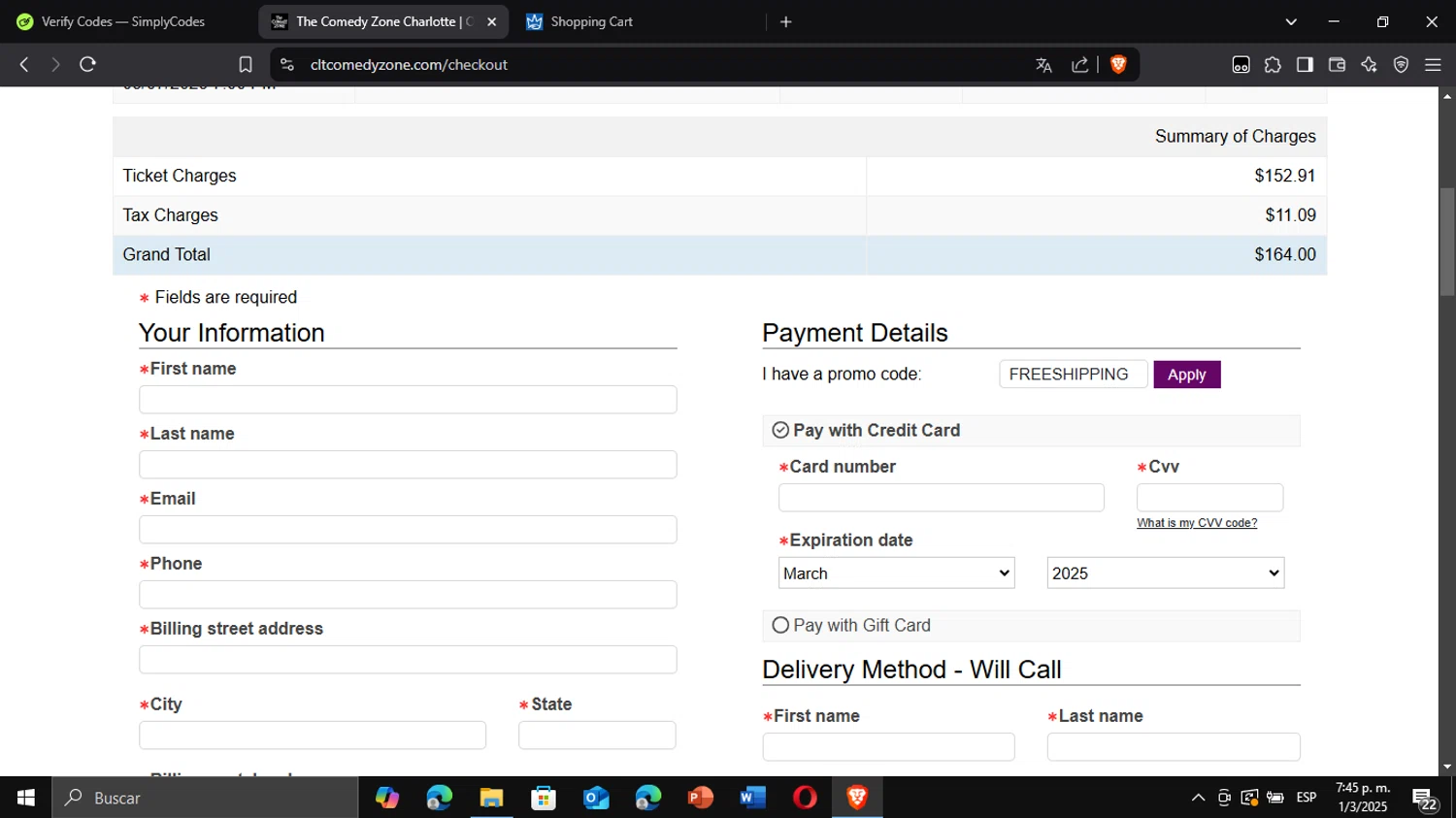Click the page vertical scrollbar thumb

[1447, 242]
